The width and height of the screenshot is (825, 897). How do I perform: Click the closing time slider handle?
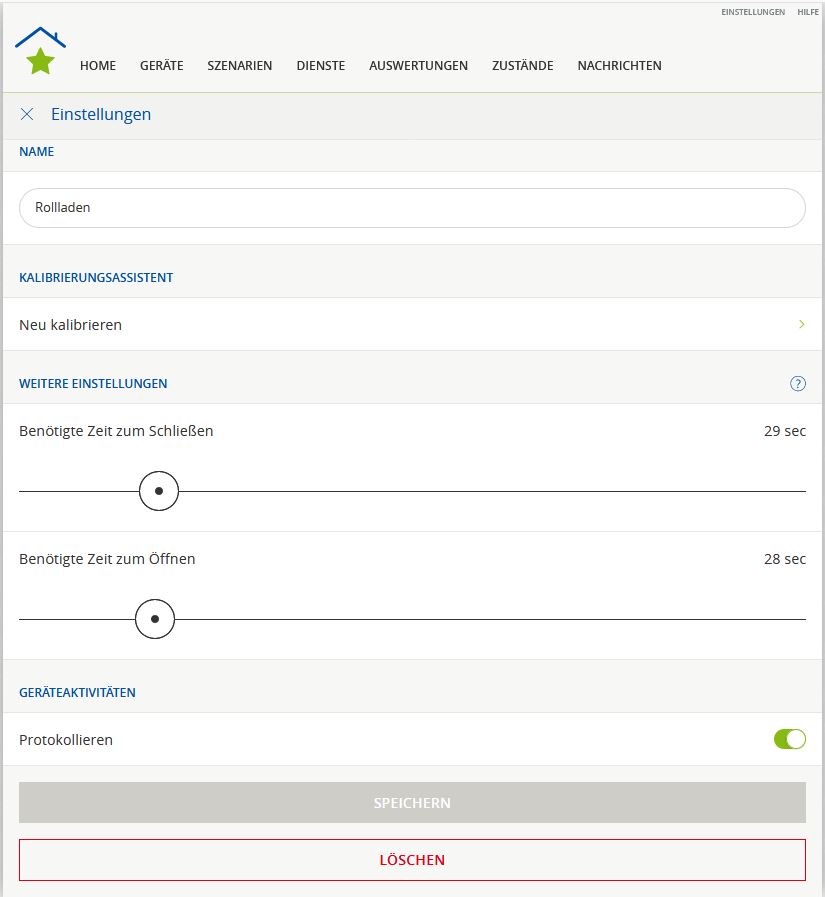158,491
